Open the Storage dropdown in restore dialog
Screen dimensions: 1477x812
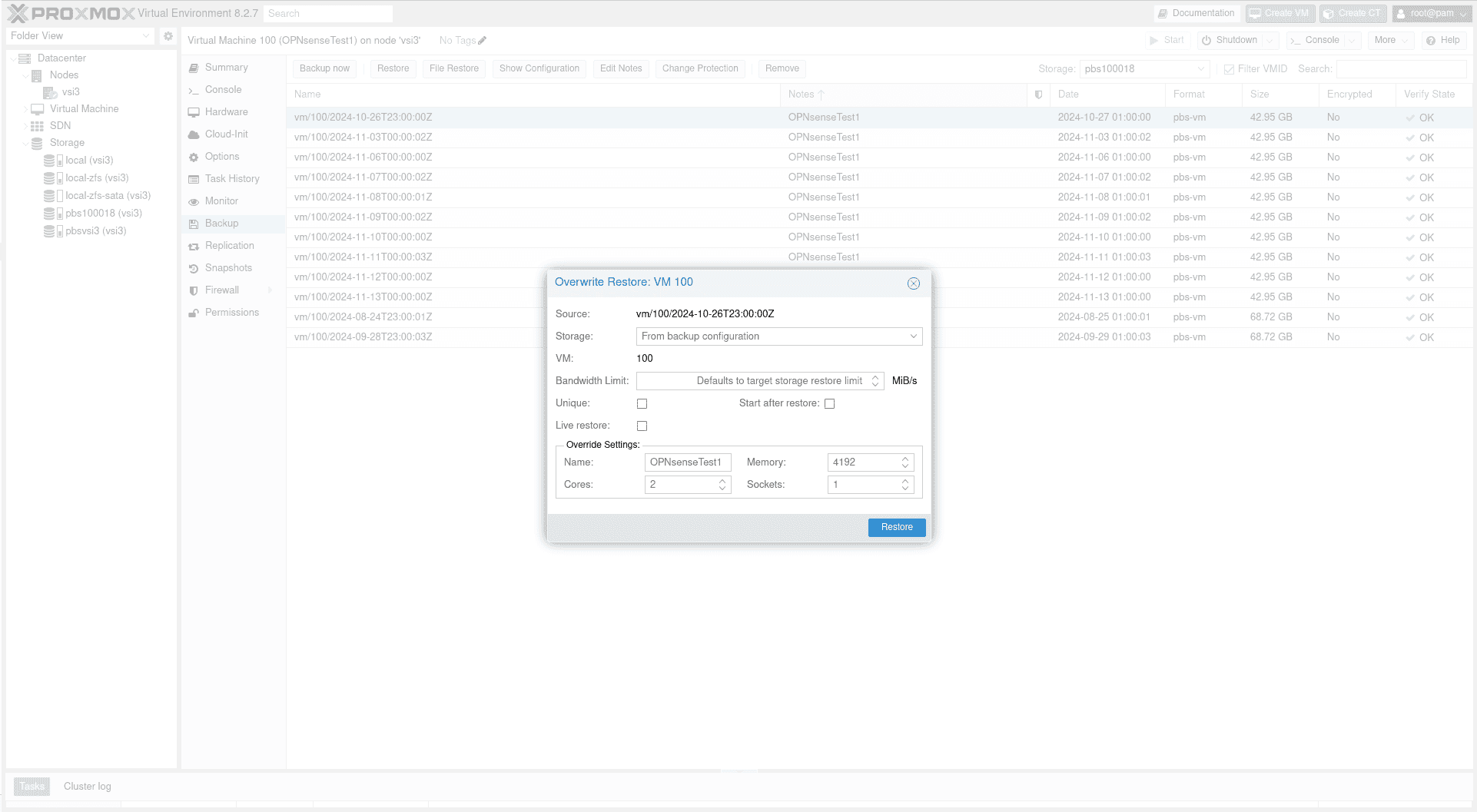click(x=778, y=336)
